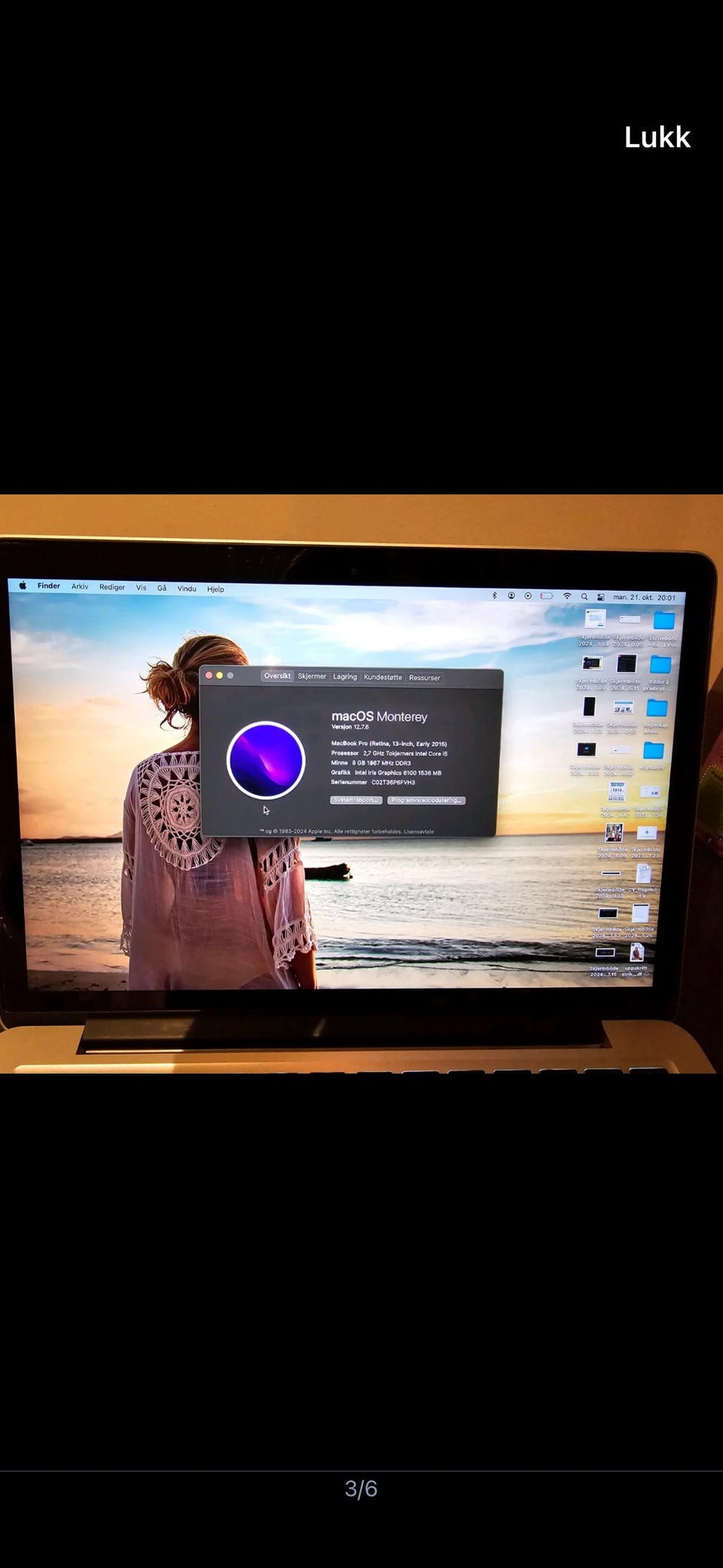
Task: Click the Systemrapport button
Action: [356, 799]
